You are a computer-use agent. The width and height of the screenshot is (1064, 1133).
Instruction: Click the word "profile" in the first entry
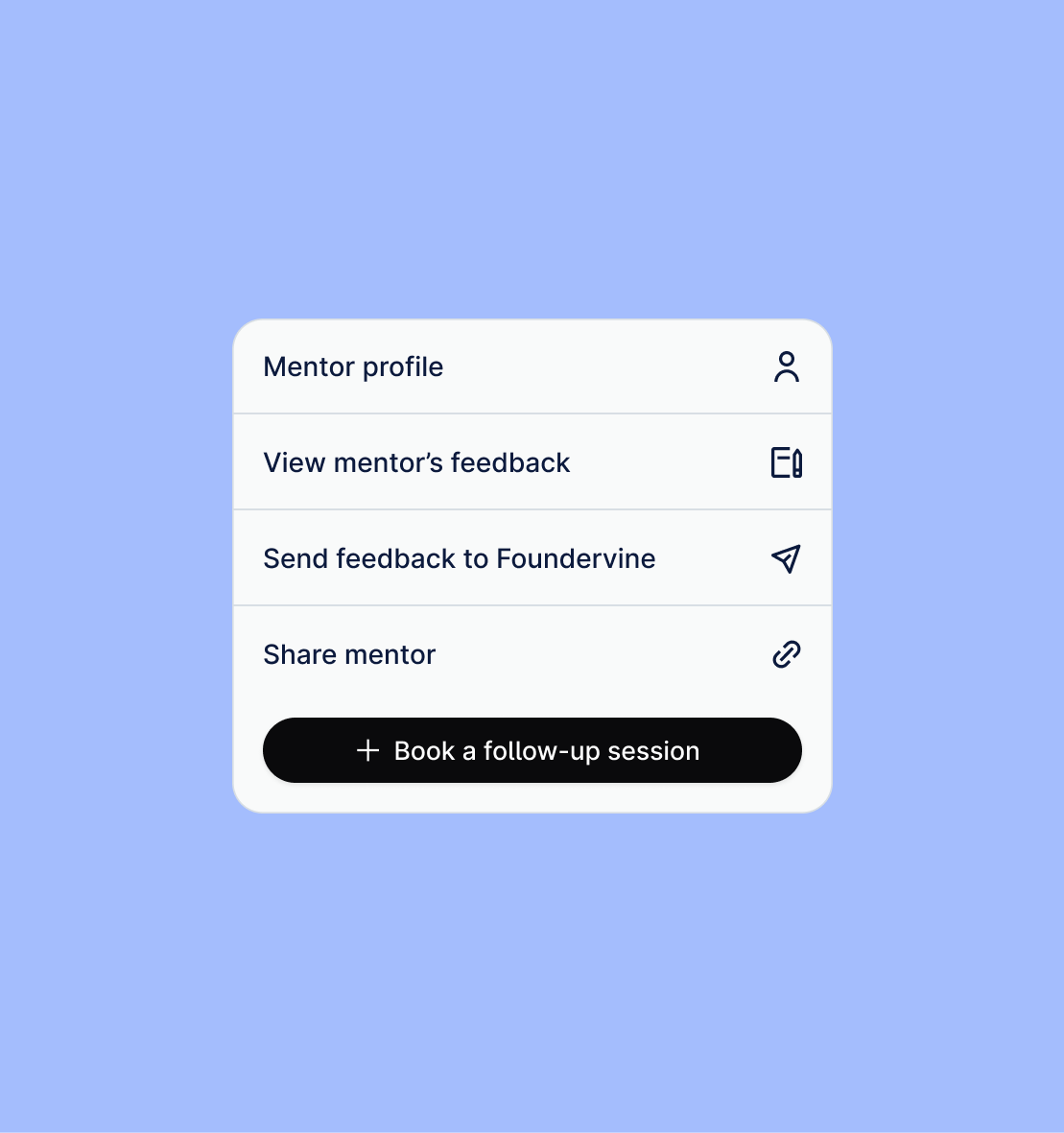tap(403, 366)
